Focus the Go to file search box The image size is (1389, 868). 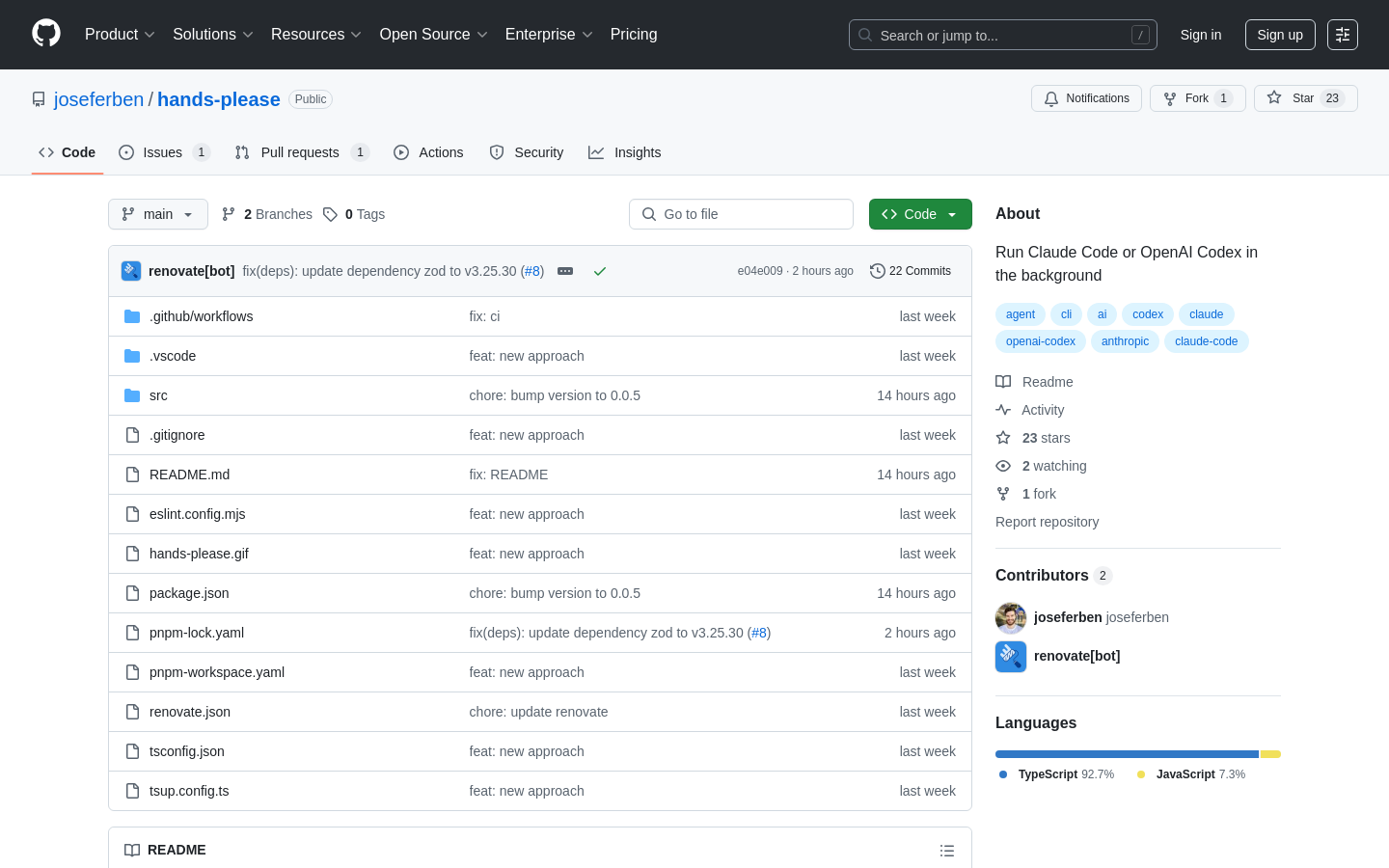[741, 214]
